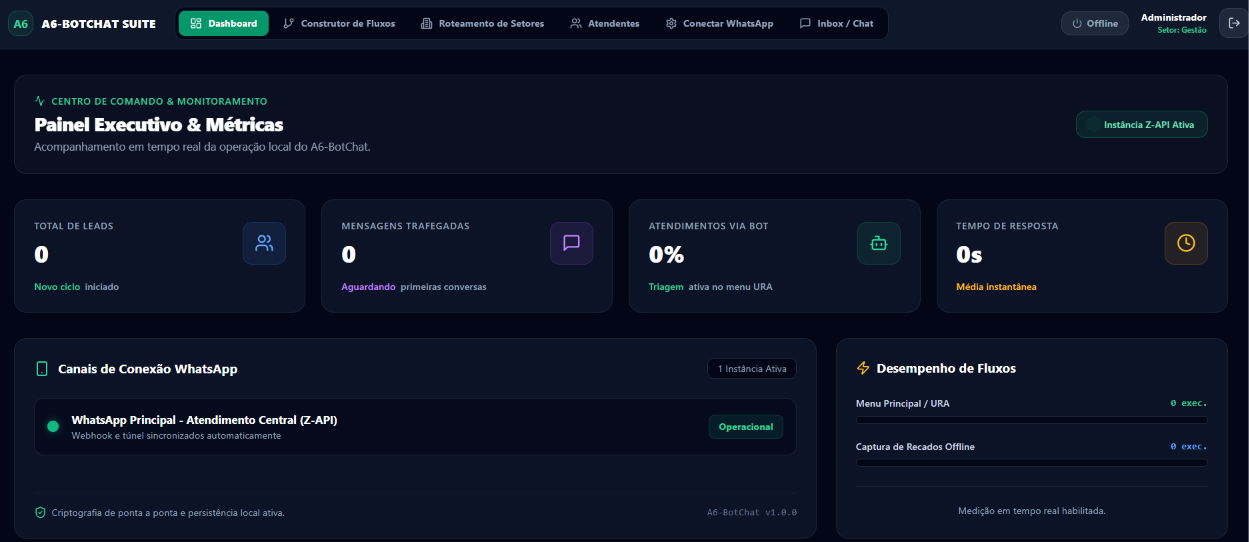Open Construtor de Fluxos tab
The width and height of the screenshot is (1249, 542).
(339, 23)
